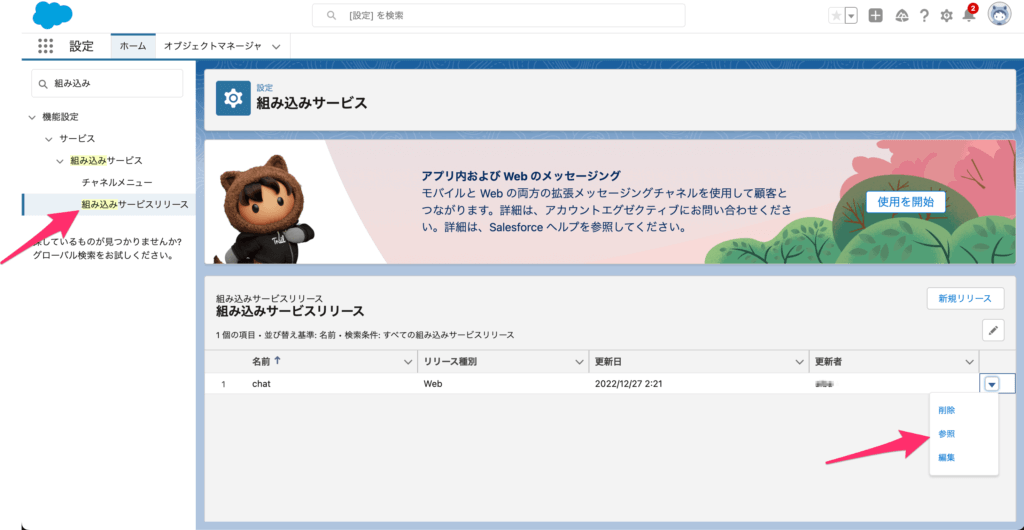Toggle the chat row action dropdown arrow
The image size is (1024, 530).
pyautogui.click(x=992, y=384)
